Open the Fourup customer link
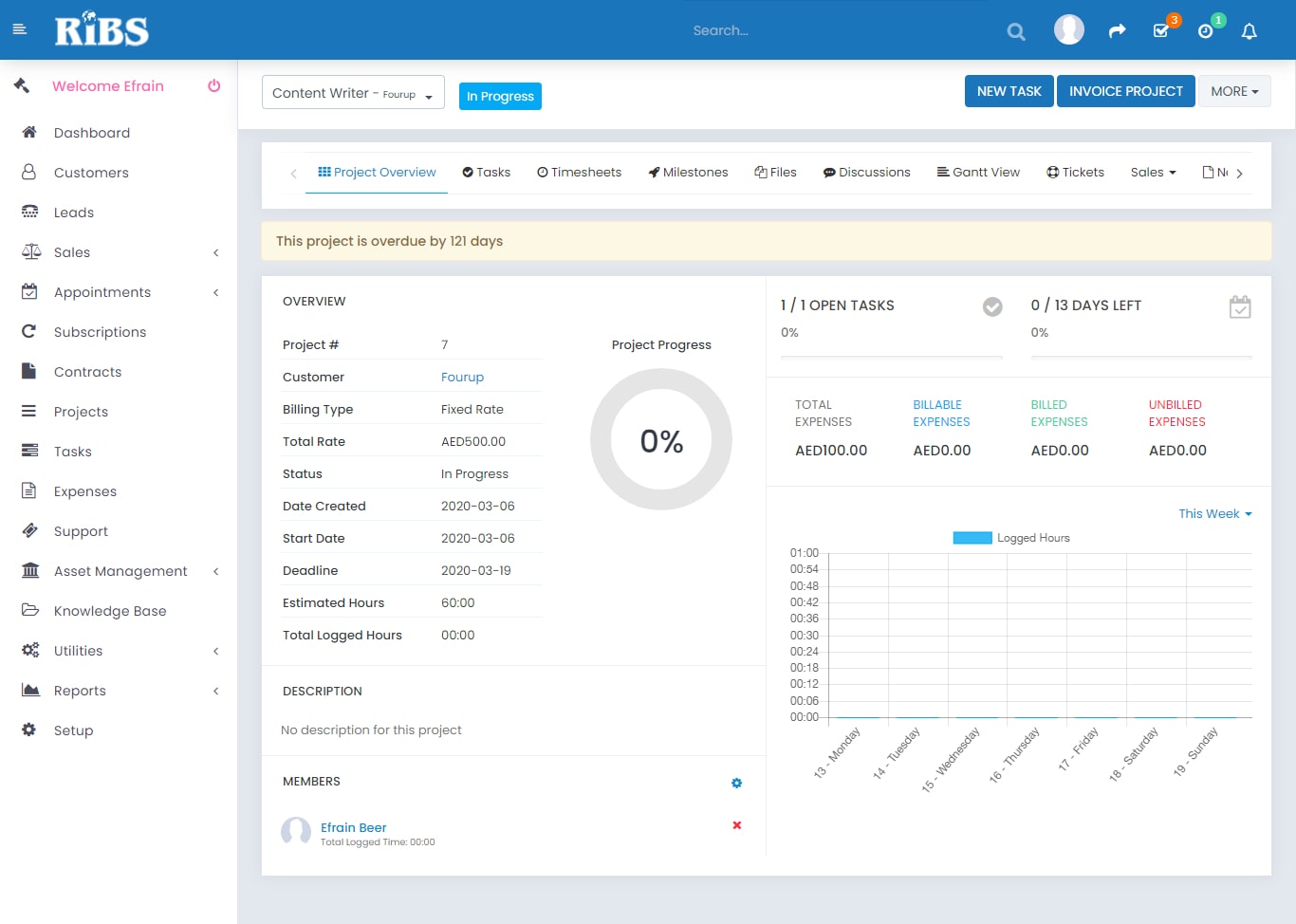Viewport: 1296px width, 924px height. [x=462, y=377]
